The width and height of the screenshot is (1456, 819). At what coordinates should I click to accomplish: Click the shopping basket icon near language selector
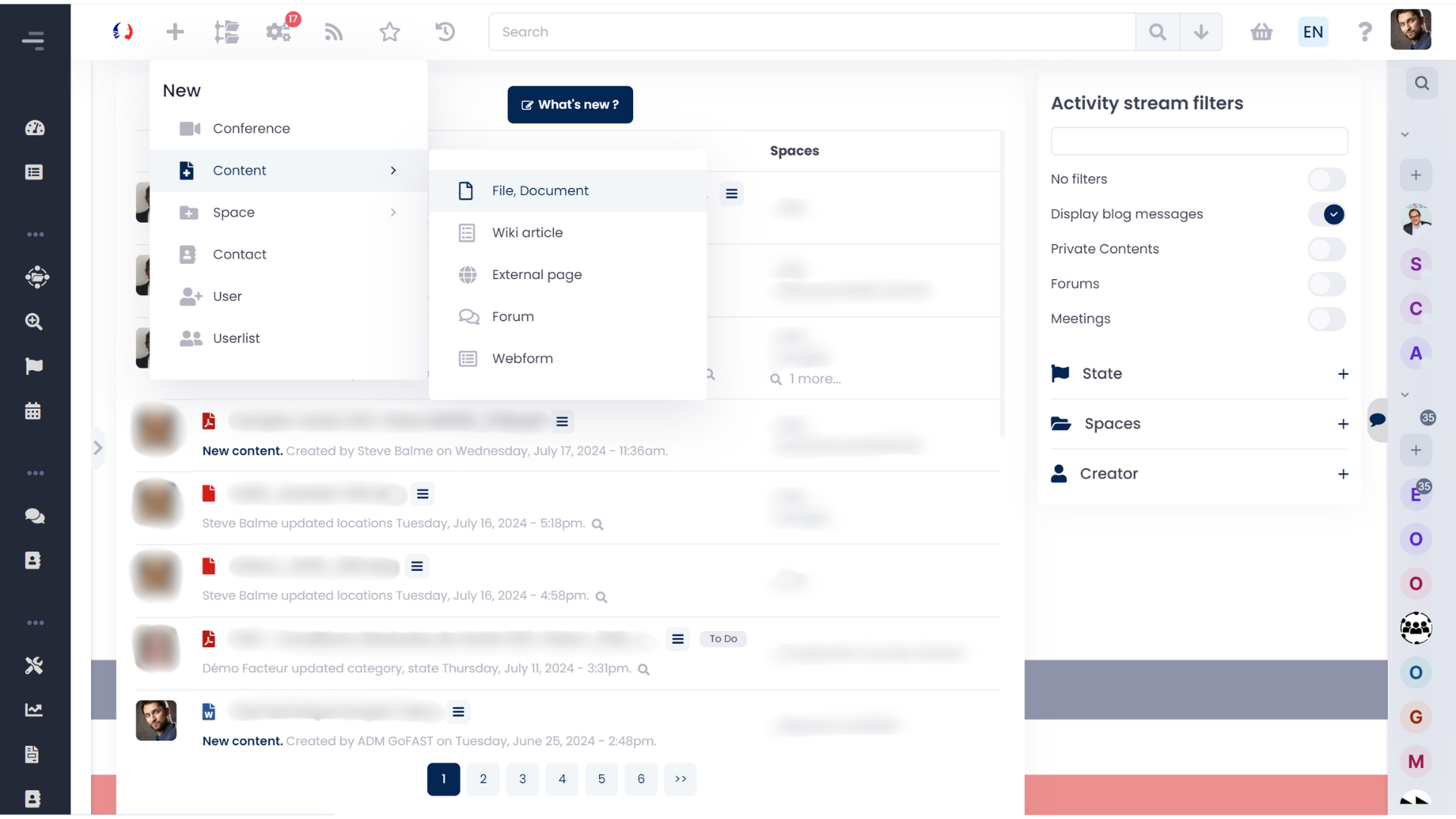tap(1261, 32)
